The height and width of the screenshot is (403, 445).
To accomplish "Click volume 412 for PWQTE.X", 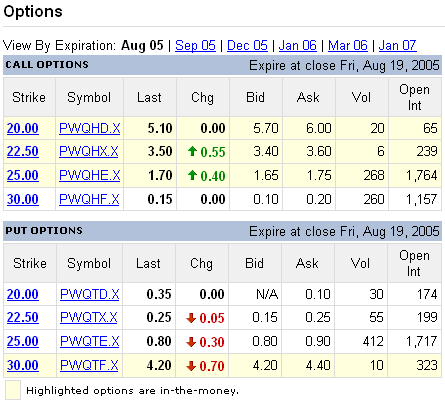I will [x=373, y=341].
